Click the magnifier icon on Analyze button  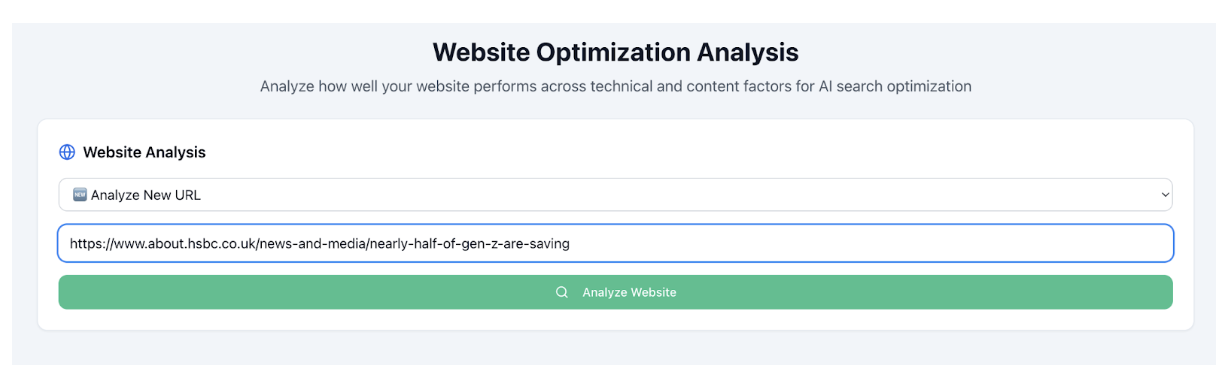coord(562,292)
